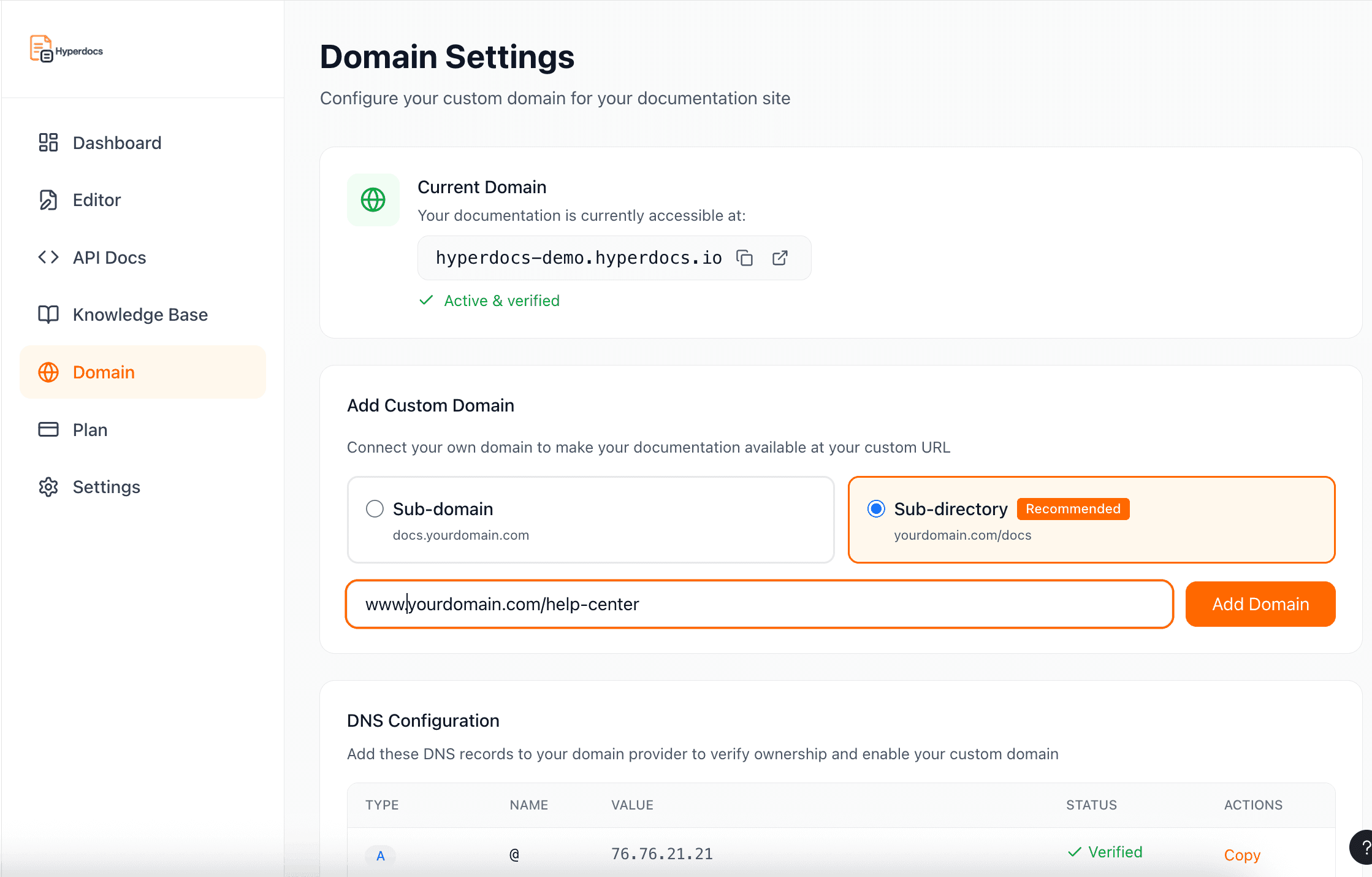
Task: Click the API Docs code brackets icon
Action: tap(48, 258)
